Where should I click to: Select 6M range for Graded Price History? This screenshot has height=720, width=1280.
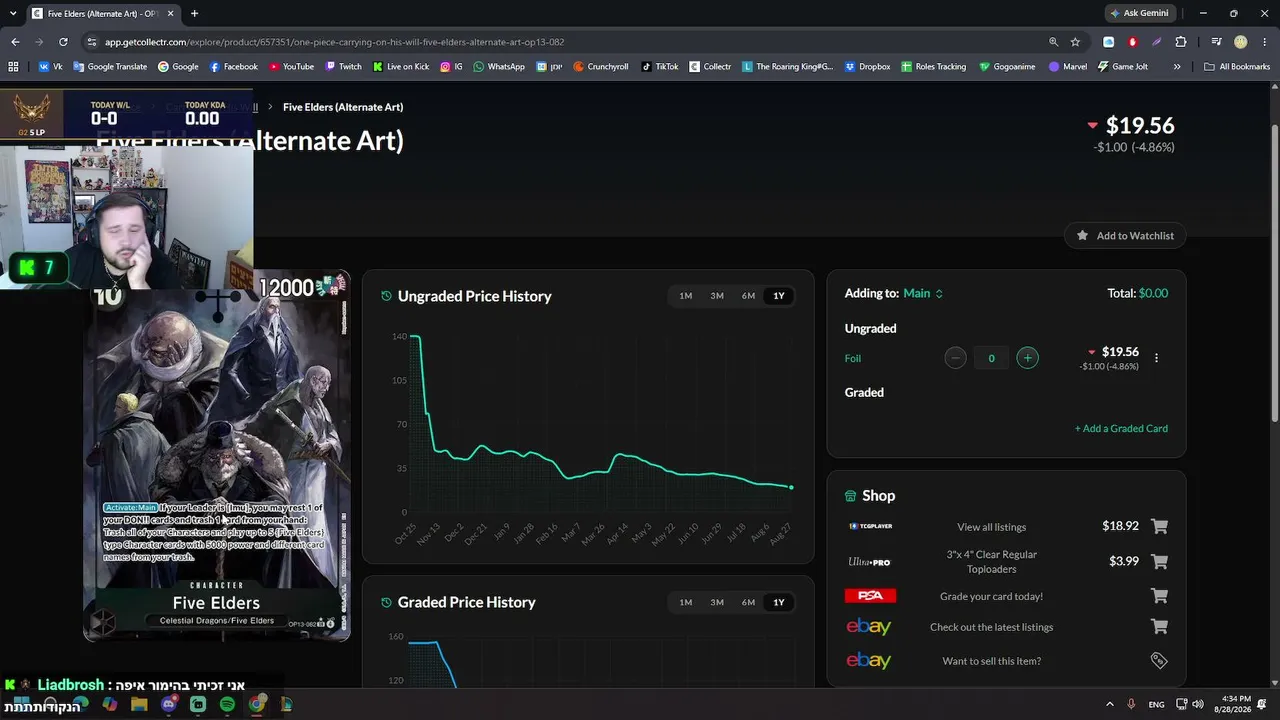click(748, 602)
